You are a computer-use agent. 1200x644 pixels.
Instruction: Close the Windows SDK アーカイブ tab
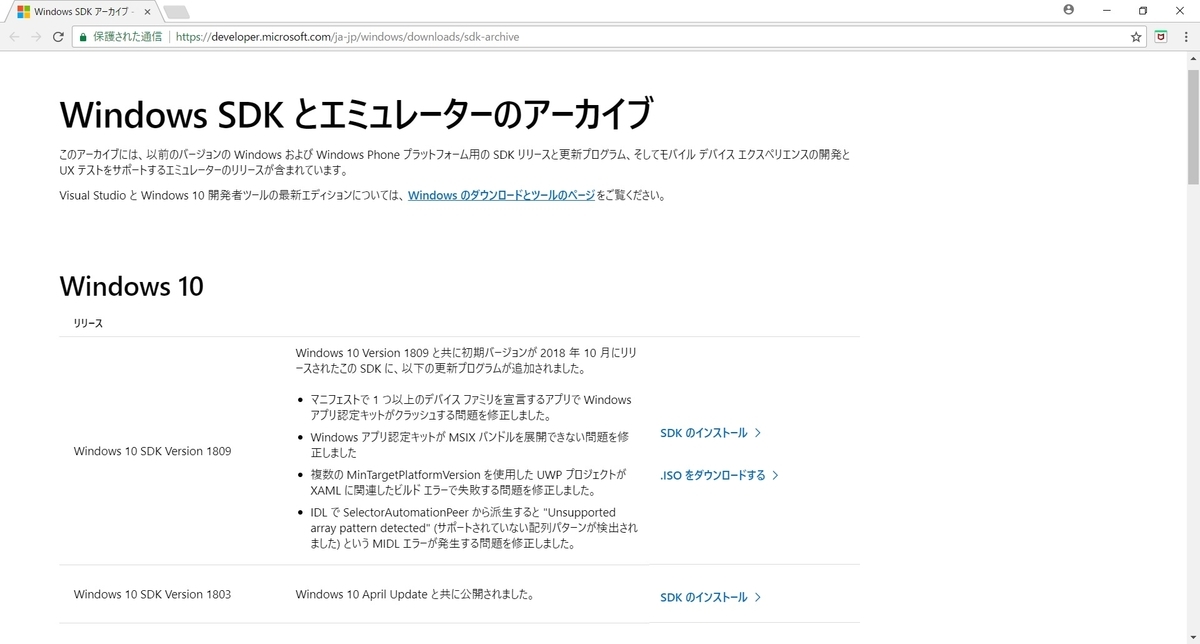pyautogui.click(x=148, y=12)
